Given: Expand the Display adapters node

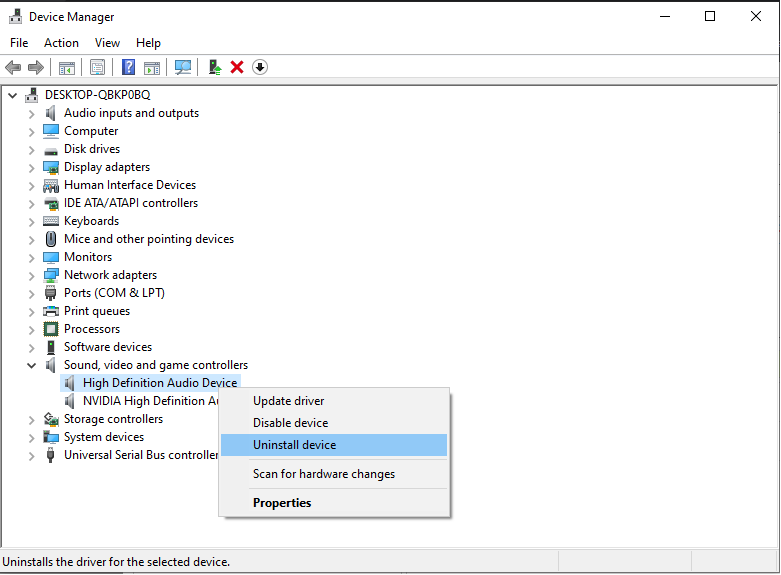Looking at the screenshot, I should (x=31, y=167).
